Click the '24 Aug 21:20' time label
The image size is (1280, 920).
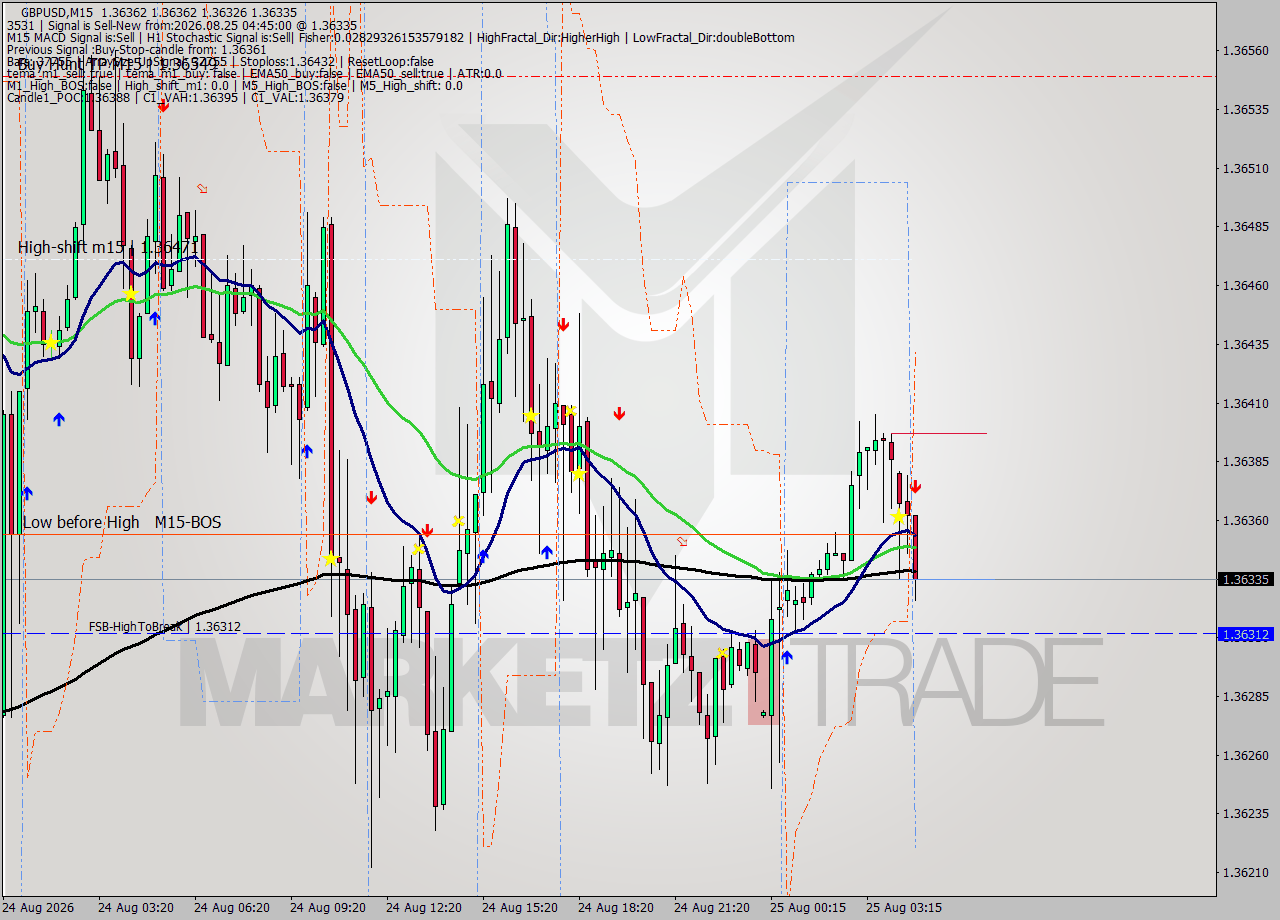712,908
